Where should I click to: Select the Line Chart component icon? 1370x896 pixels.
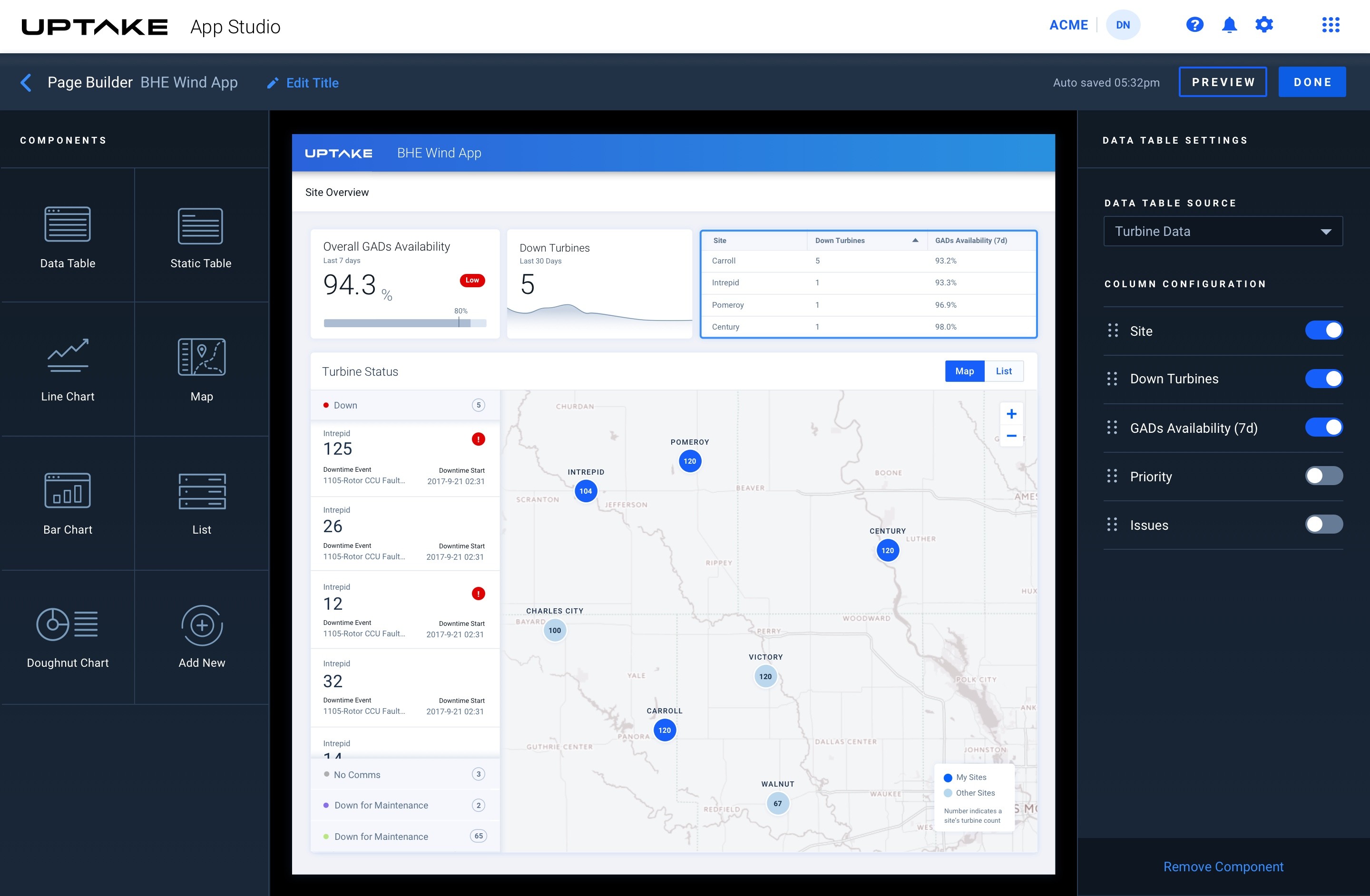pos(68,356)
